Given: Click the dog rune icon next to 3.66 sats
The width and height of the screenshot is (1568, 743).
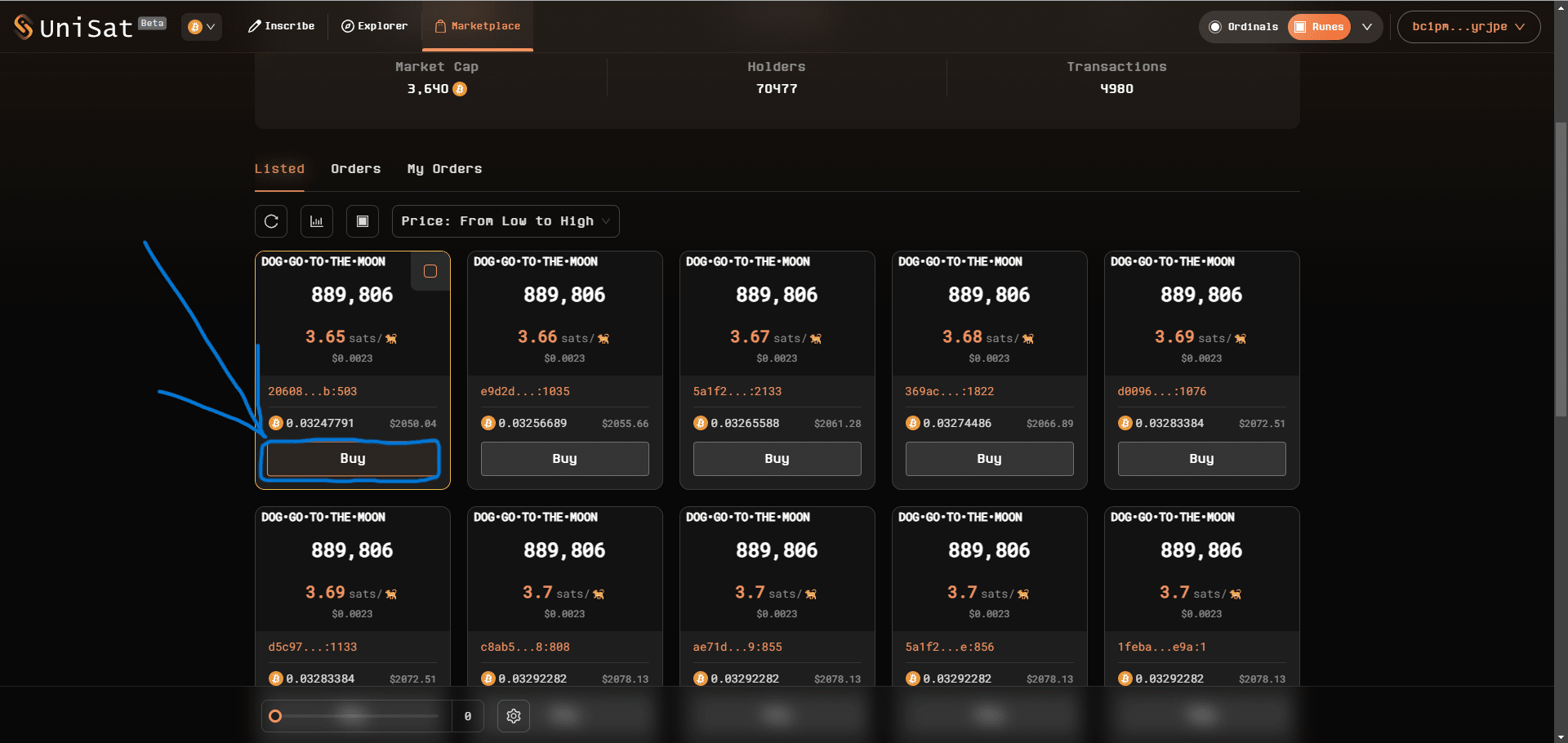Looking at the screenshot, I should click(x=604, y=339).
